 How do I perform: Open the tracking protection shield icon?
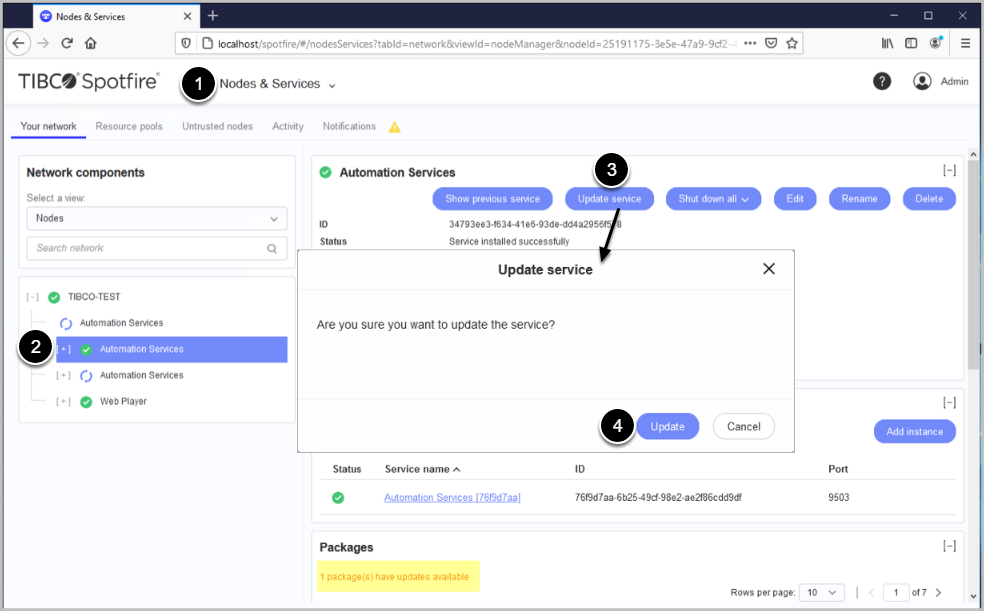tap(186, 43)
